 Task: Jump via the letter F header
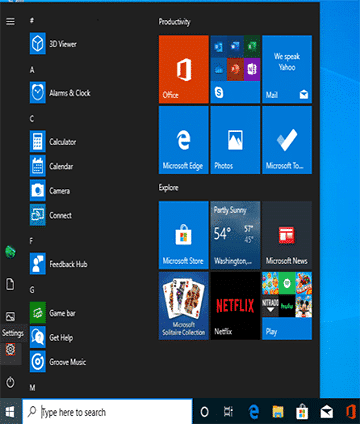(32, 241)
